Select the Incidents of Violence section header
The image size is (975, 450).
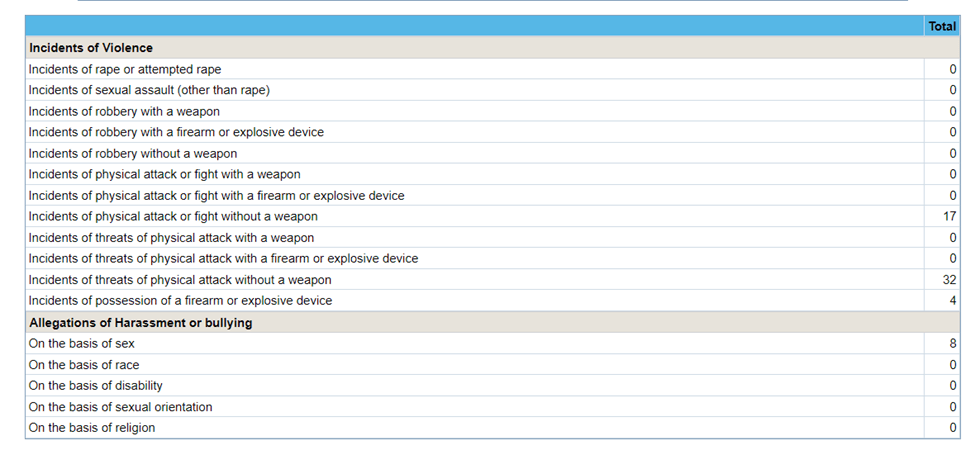click(91, 48)
